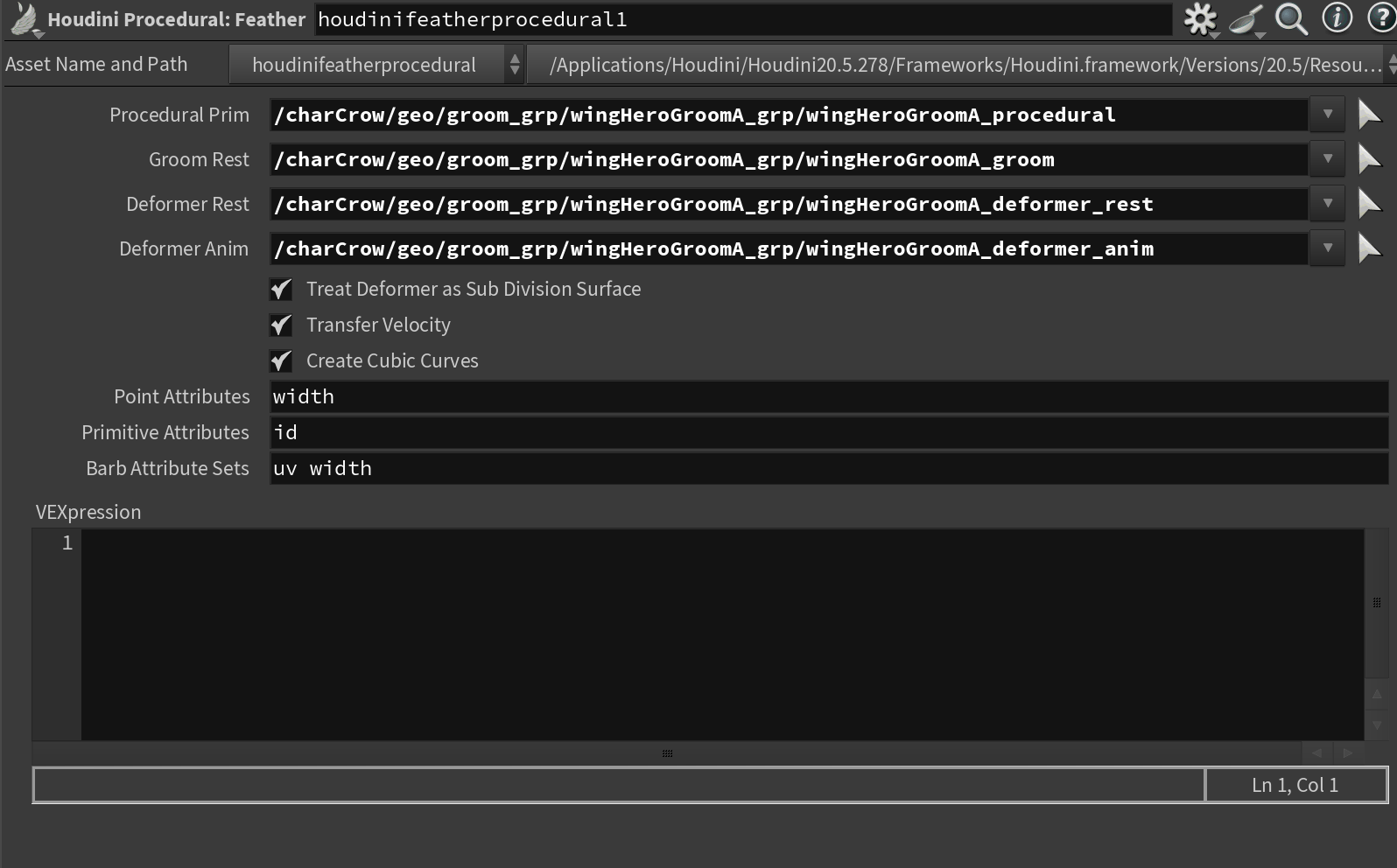
Task: Click the Procedural Prim label
Action: coord(179,115)
